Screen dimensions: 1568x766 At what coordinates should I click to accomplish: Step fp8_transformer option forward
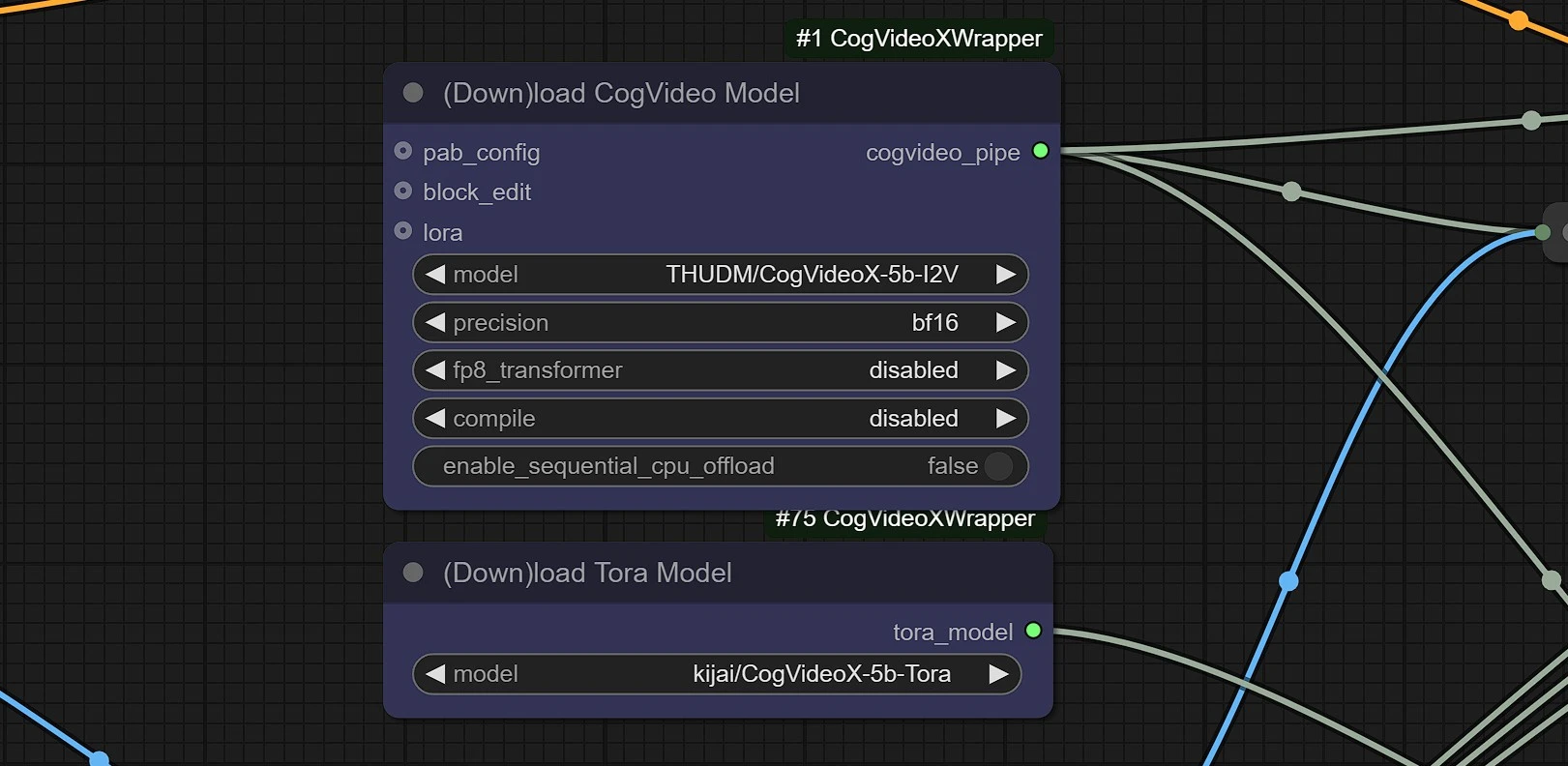(1006, 370)
